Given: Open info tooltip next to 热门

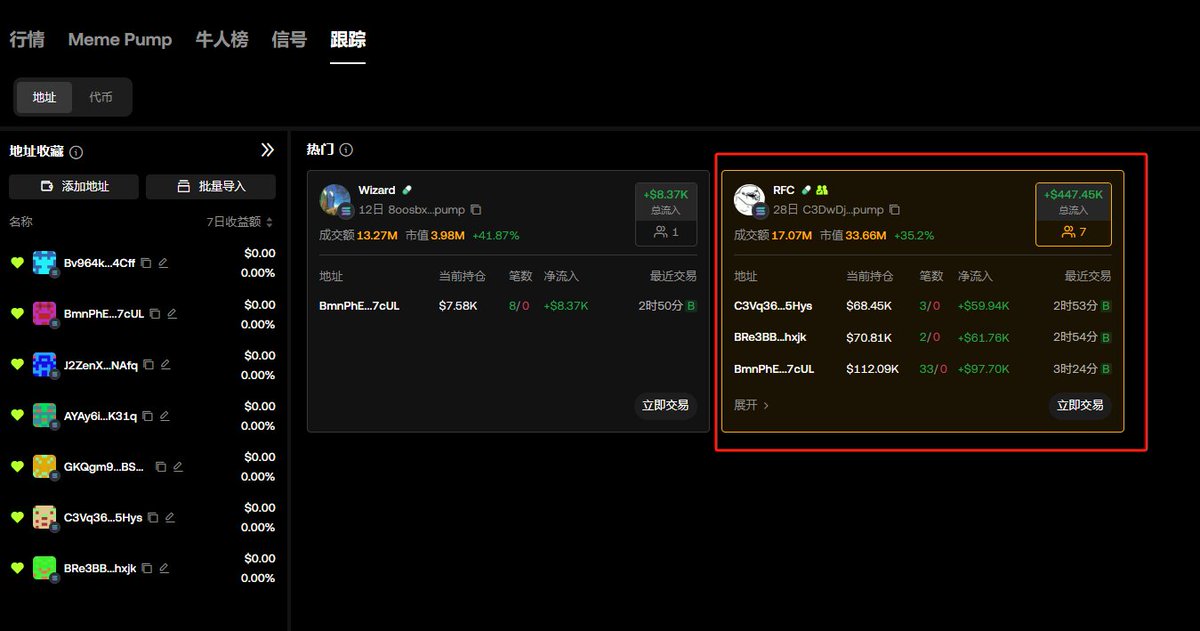Looking at the screenshot, I should pos(346,150).
